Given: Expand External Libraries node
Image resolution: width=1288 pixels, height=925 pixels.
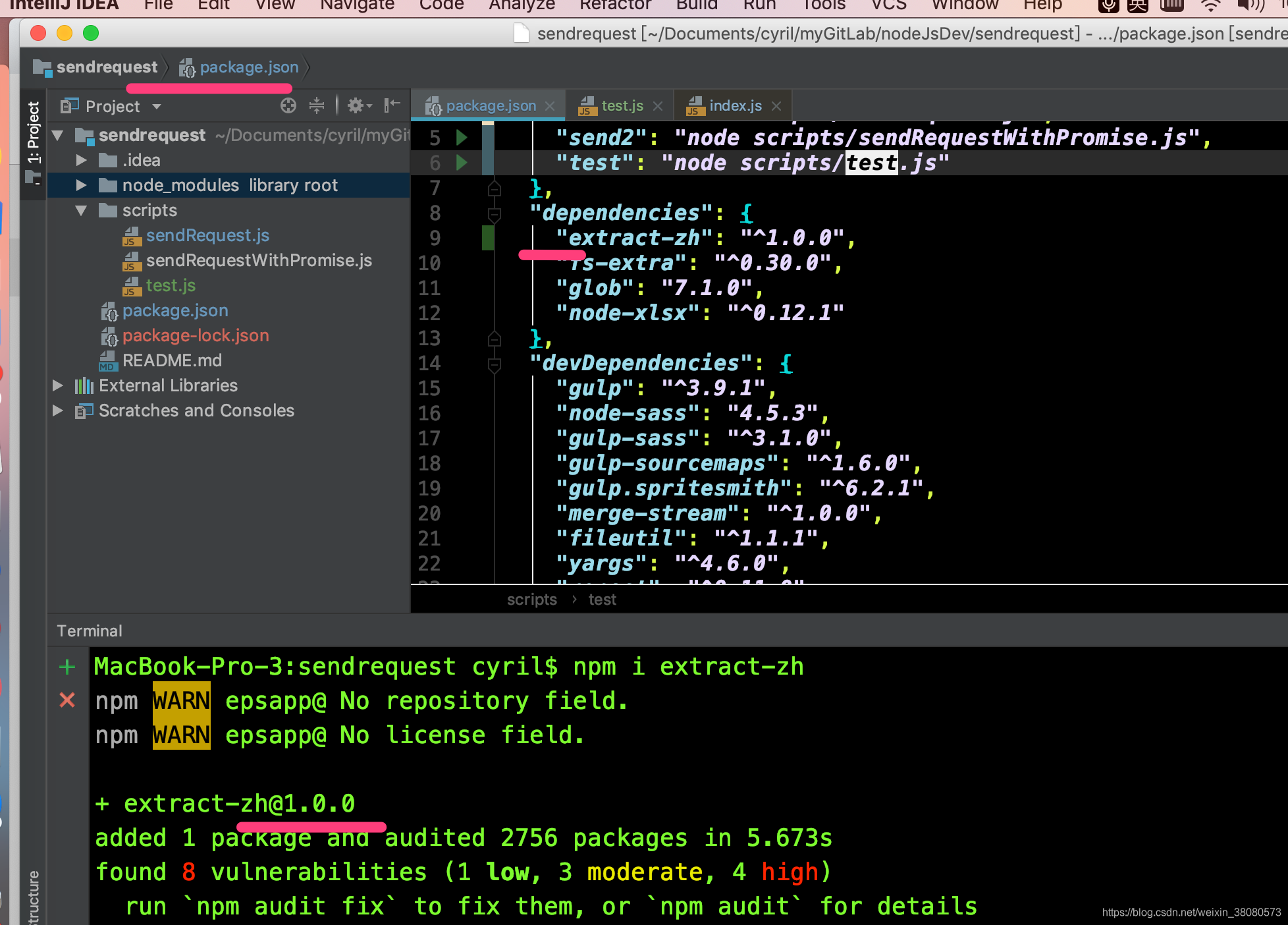Looking at the screenshot, I should pyautogui.click(x=58, y=385).
